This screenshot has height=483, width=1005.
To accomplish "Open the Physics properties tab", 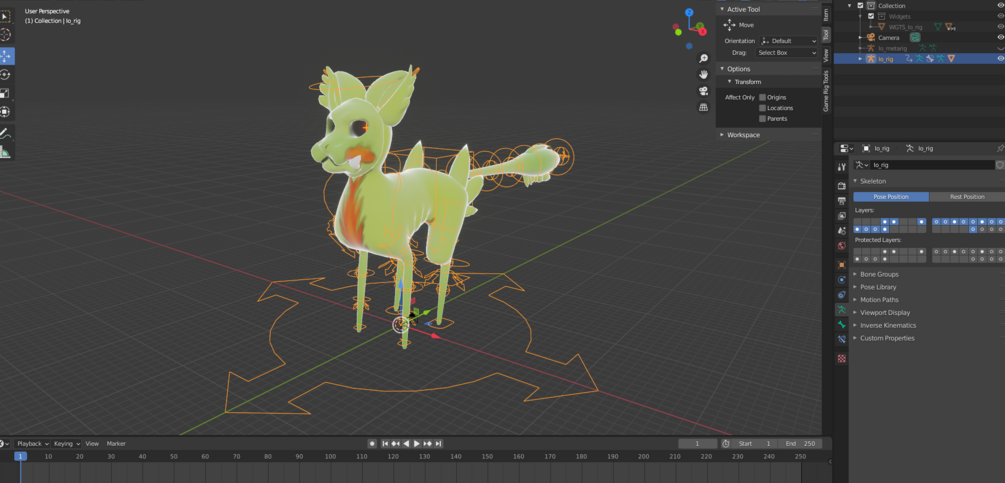I will [842, 280].
